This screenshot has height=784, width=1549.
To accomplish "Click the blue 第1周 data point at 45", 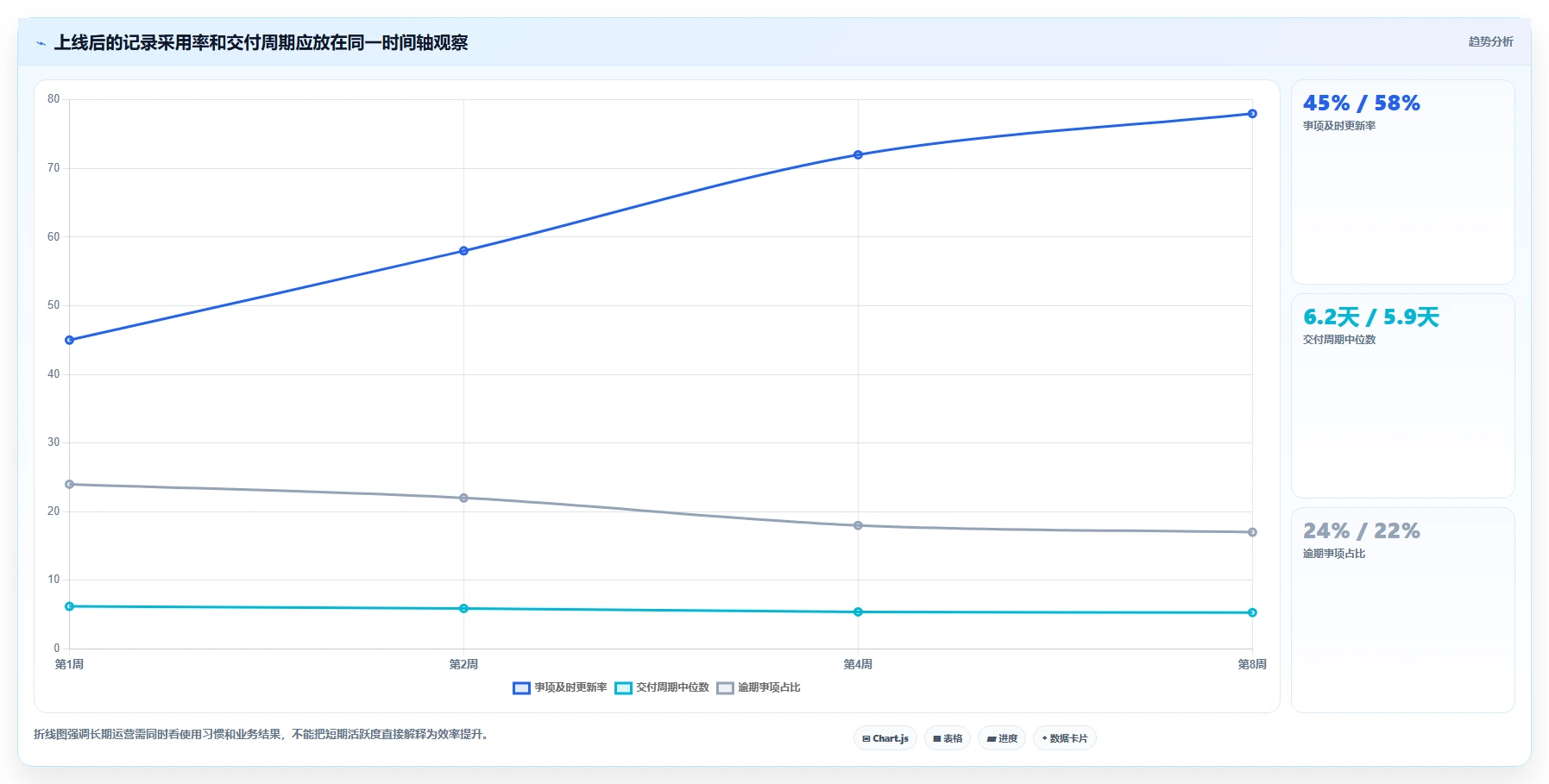I will coord(70,340).
